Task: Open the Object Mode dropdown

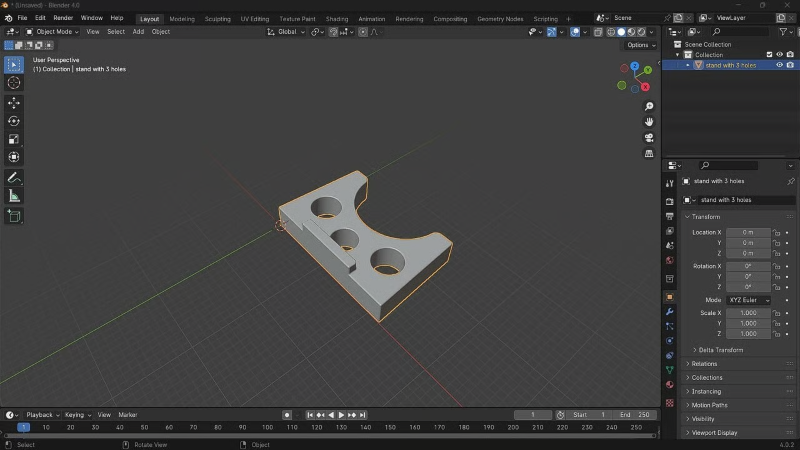Action: click(x=52, y=32)
